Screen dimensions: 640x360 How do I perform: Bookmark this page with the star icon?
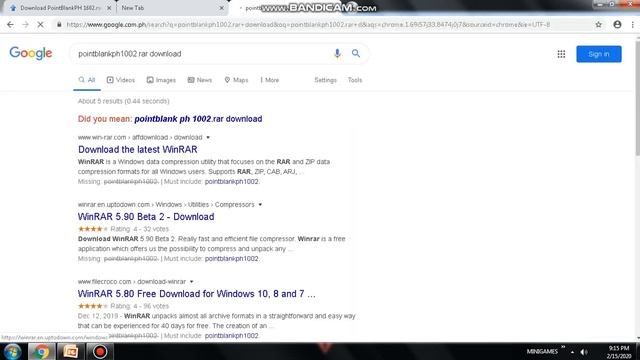[598, 24]
